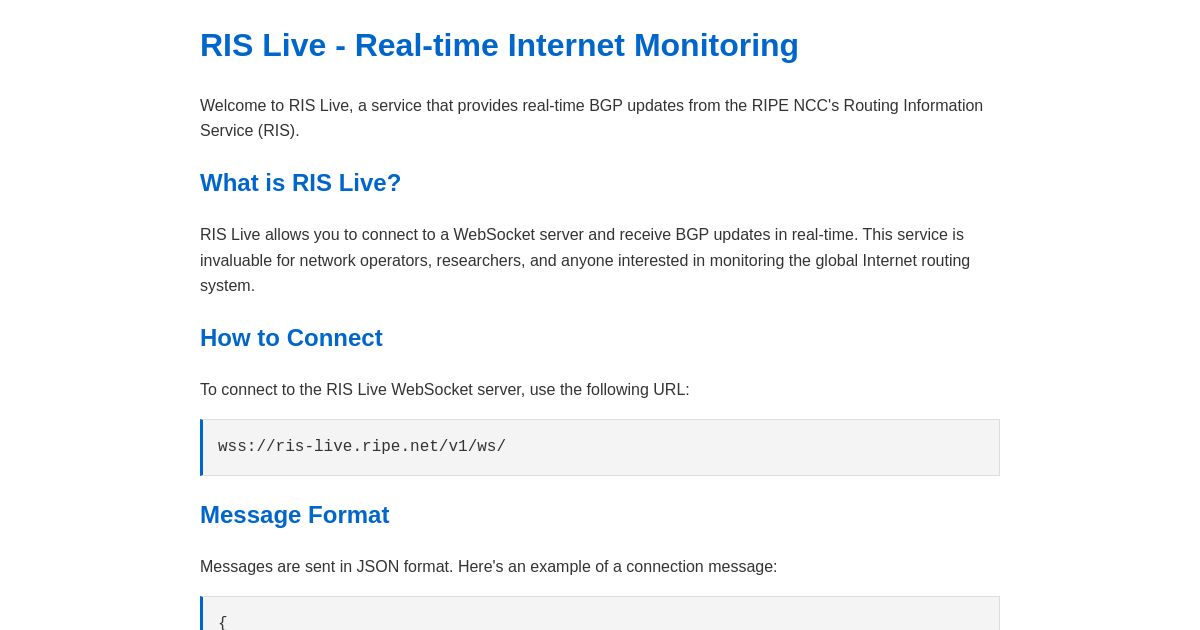Click the blue left border of the URL code block

coord(202,447)
